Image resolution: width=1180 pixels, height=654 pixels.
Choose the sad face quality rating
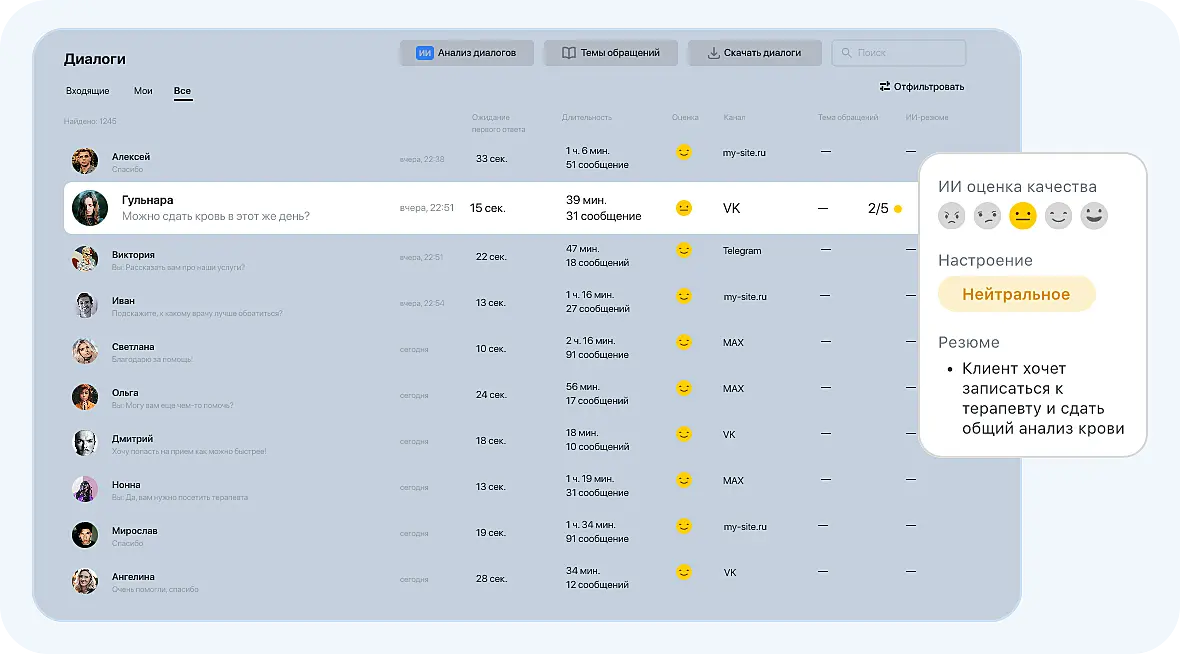pyautogui.click(x=987, y=216)
